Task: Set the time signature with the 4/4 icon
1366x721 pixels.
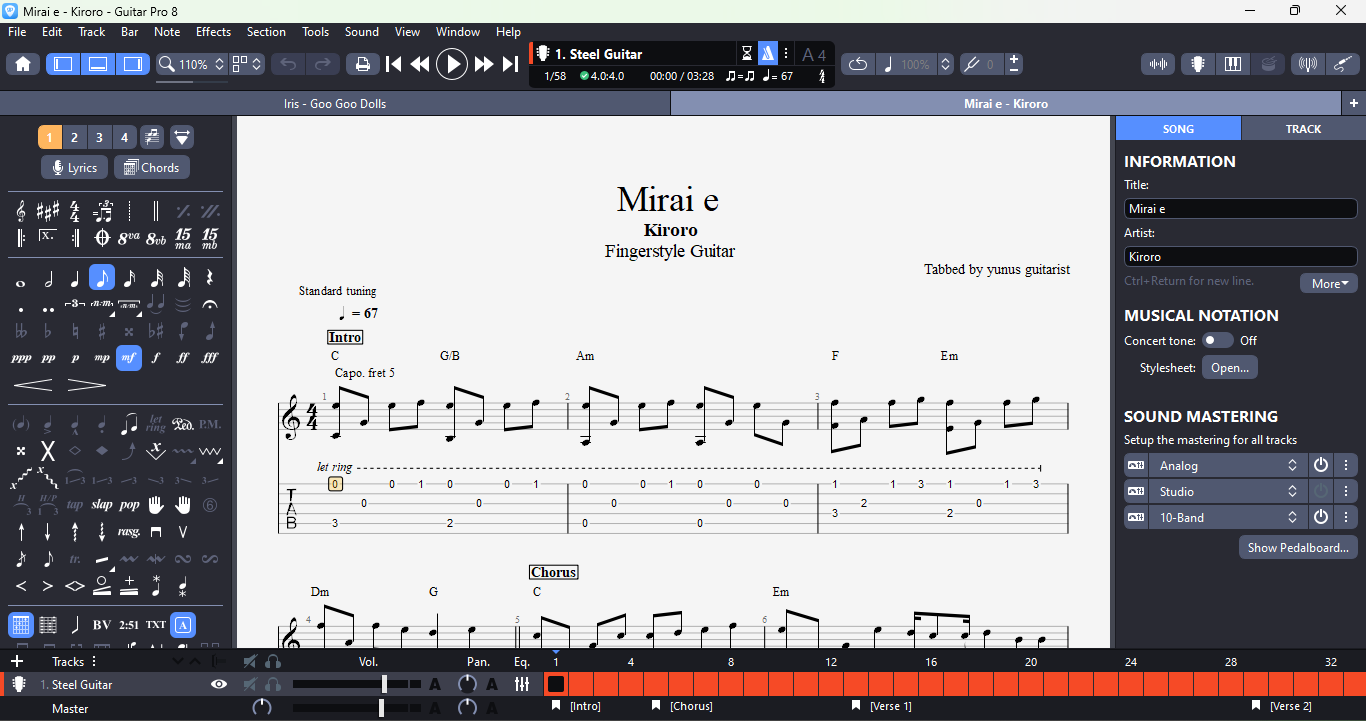Action: tap(75, 211)
